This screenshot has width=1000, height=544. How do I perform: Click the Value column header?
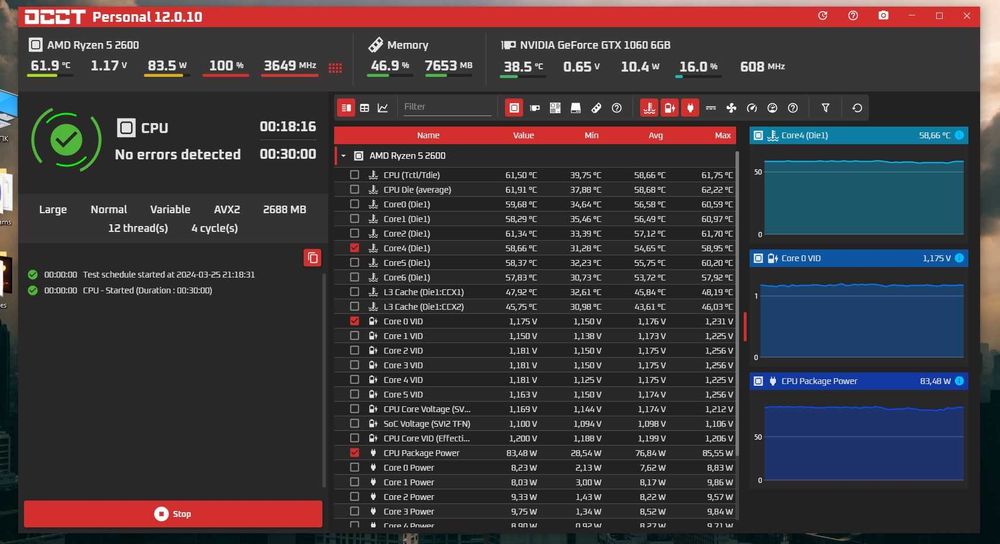click(524, 135)
